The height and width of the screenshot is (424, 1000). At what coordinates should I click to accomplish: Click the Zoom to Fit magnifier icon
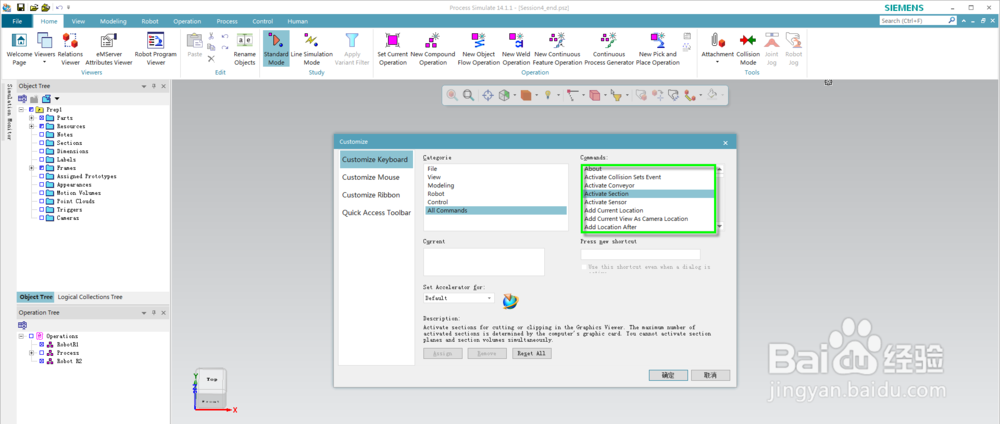(468, 95)
